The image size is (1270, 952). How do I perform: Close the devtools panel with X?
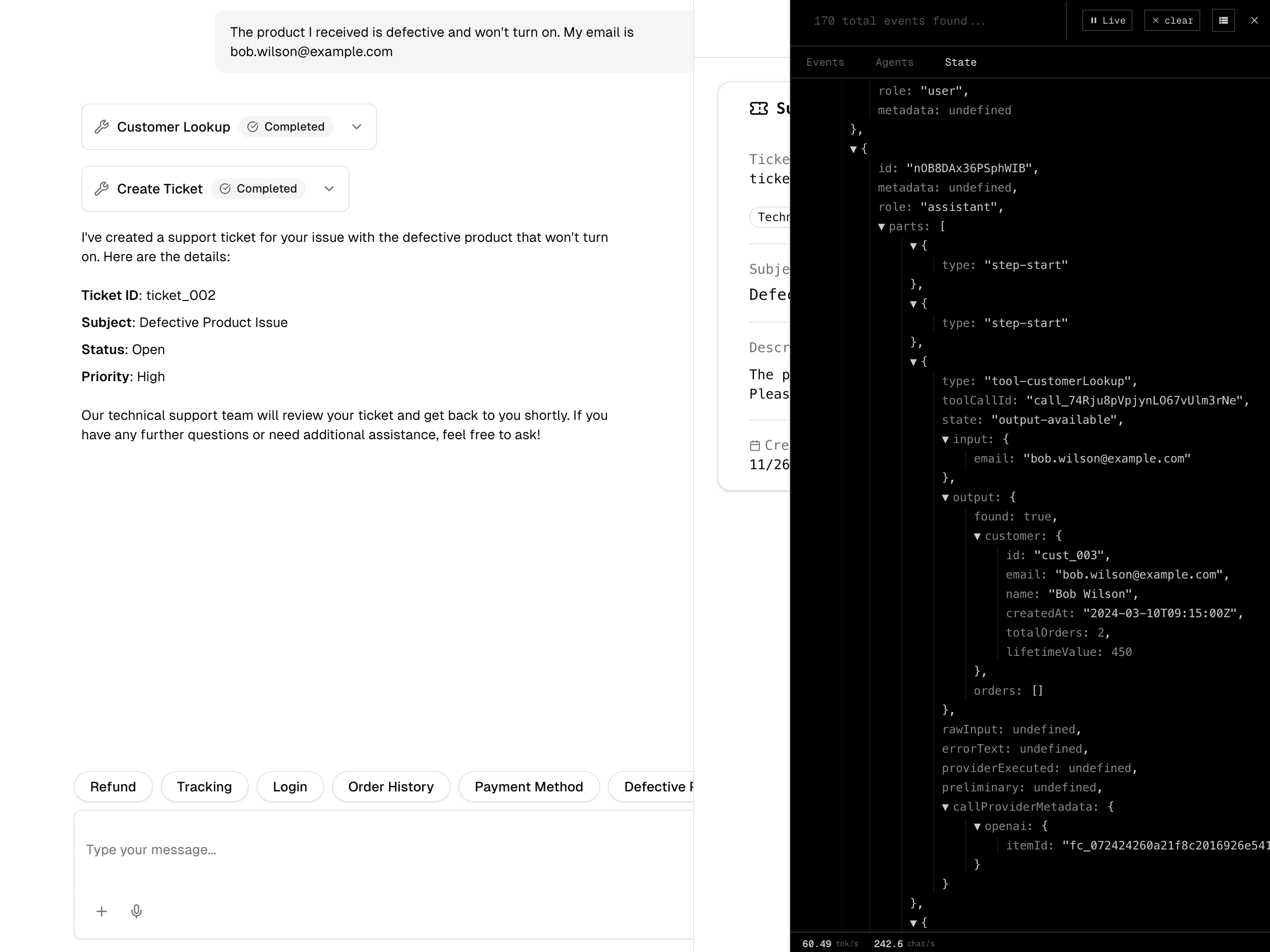tap(1254, 21)
